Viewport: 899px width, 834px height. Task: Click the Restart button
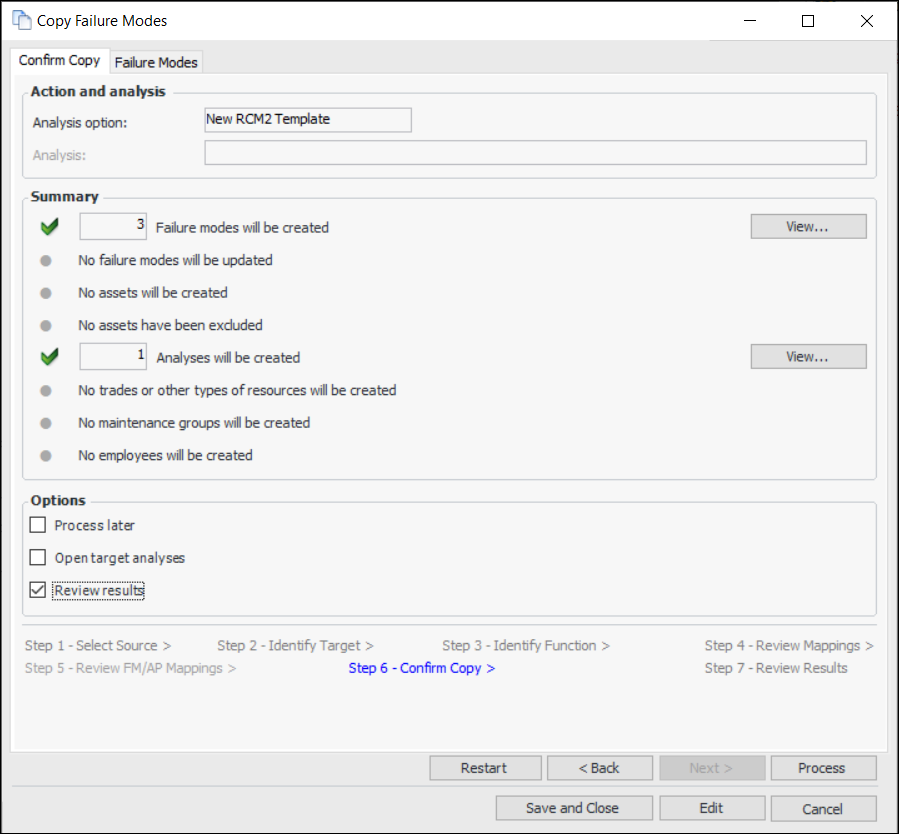(x=485, y=768)
